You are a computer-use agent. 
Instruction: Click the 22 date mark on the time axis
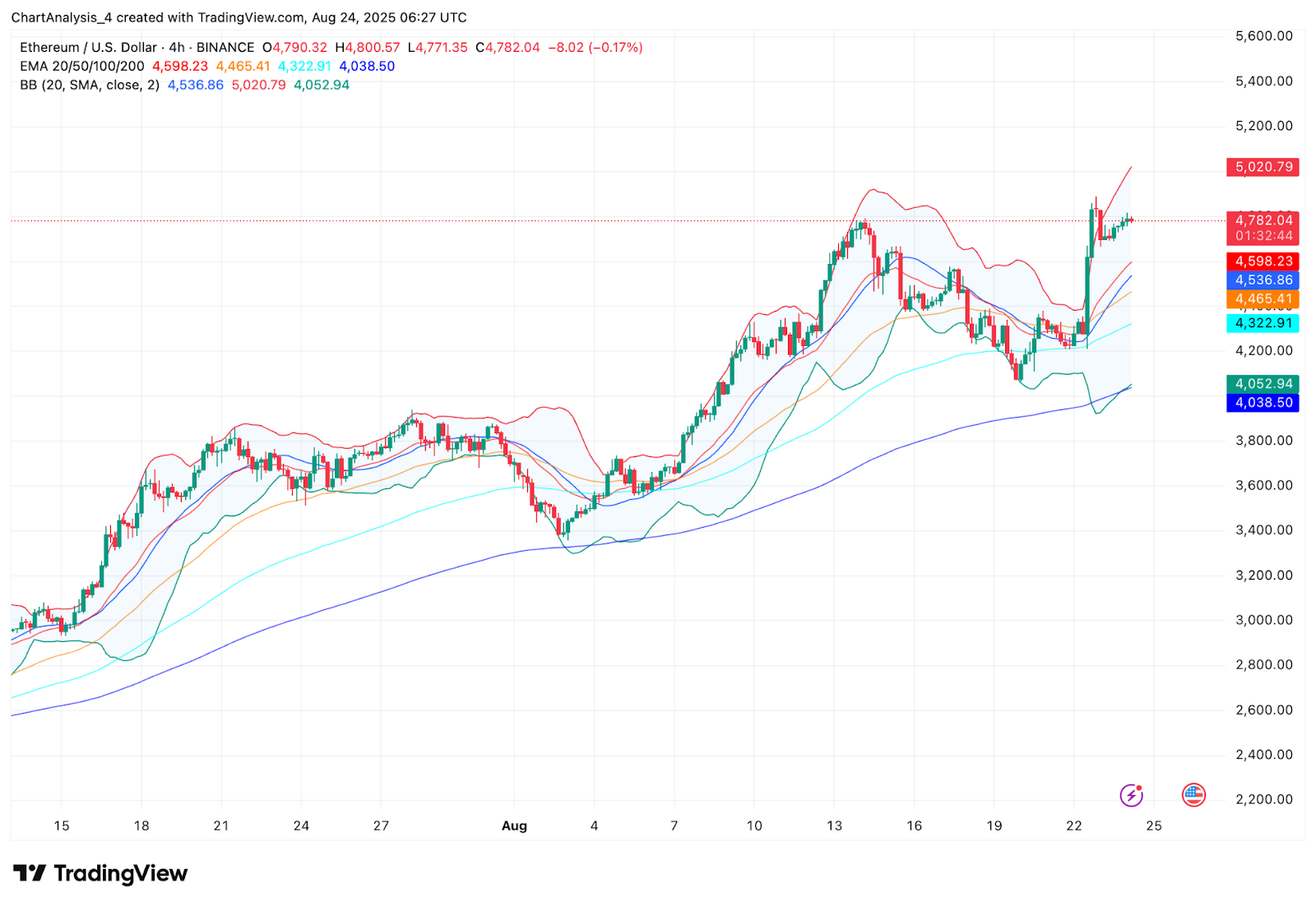point(1074,825)
